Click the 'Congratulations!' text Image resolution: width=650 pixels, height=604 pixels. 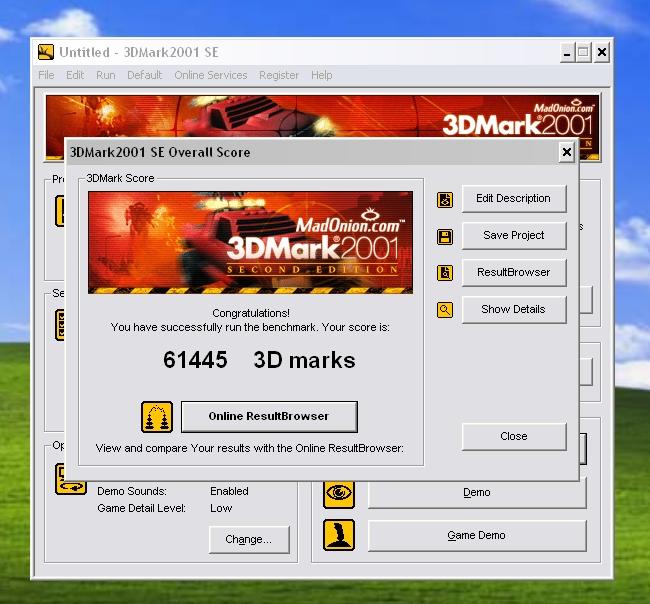tap(251, 313)
